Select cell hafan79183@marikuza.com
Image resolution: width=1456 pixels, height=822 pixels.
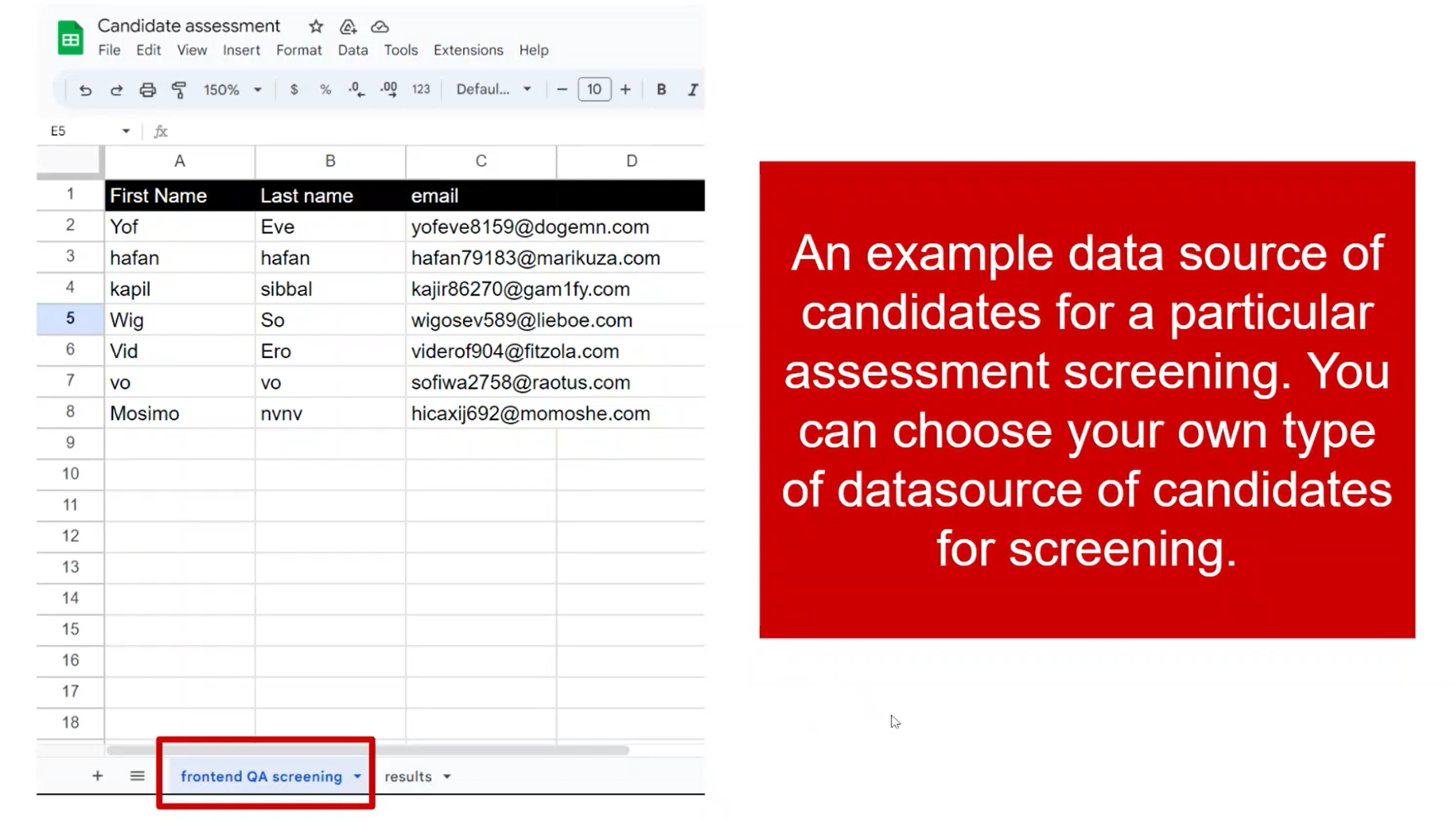tap(536, 258)
